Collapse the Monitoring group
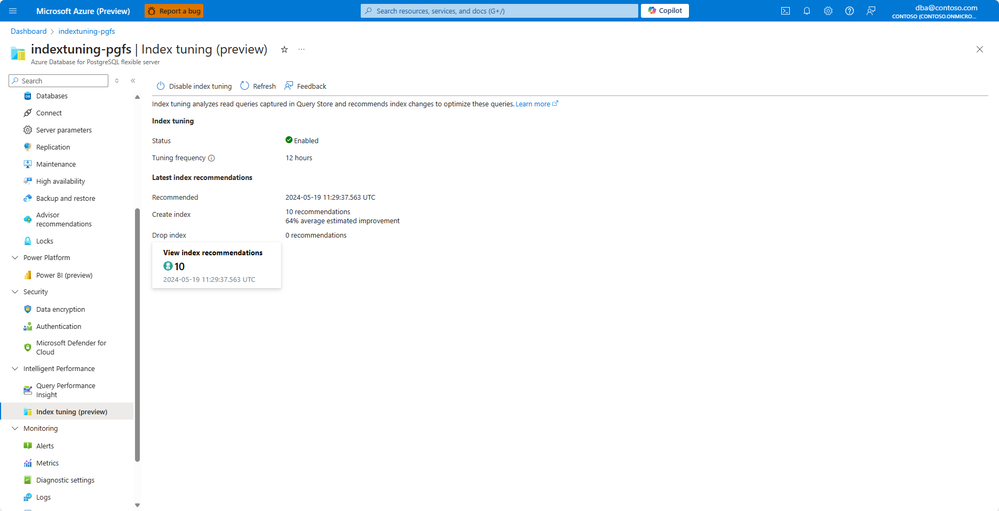The height and width of the screenshot is (511, 999). click(15, 429)
